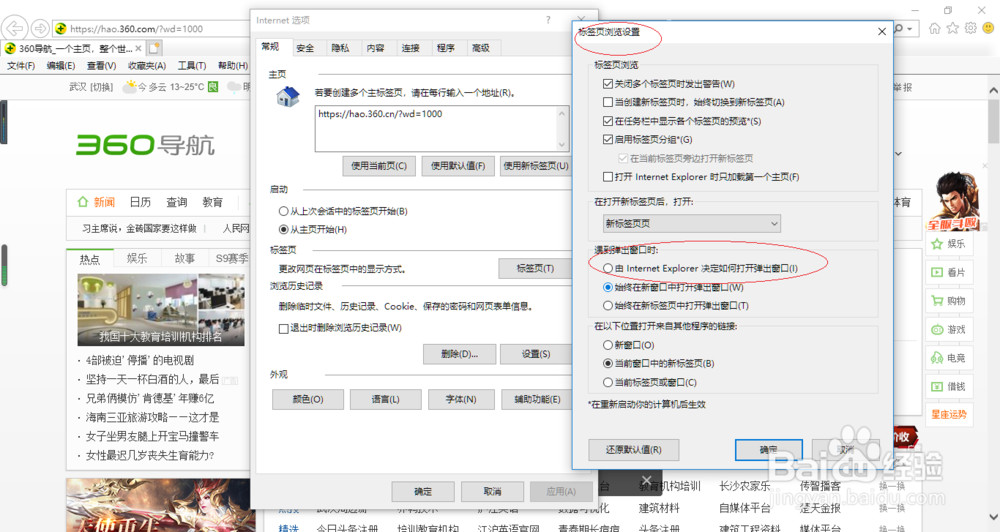This screenshot has height=532, width=1000.
Task: Click the browser forward arrow button
Action: (x=40, y=29)
